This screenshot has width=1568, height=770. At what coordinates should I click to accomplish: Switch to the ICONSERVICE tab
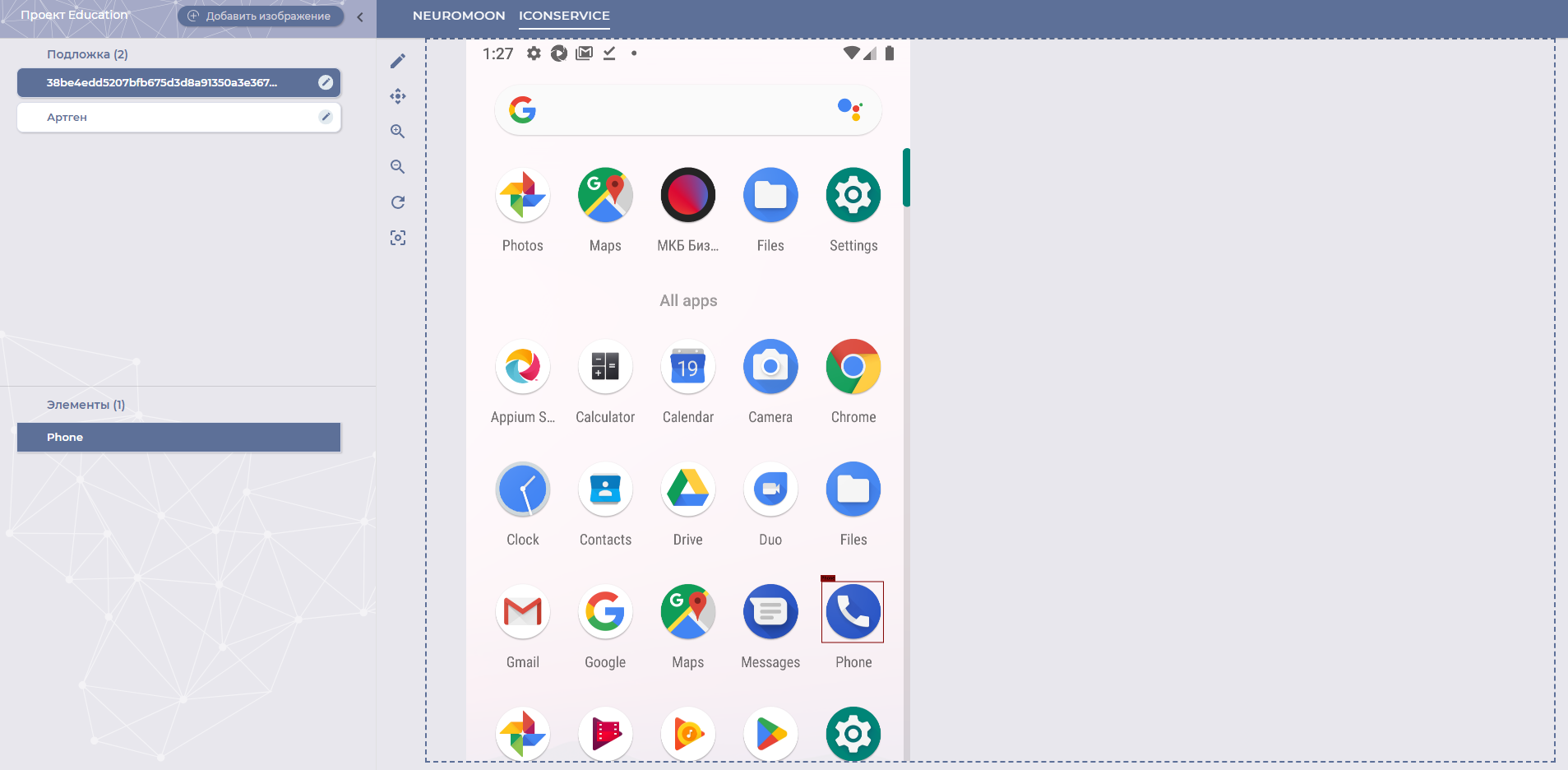(564, 16)
